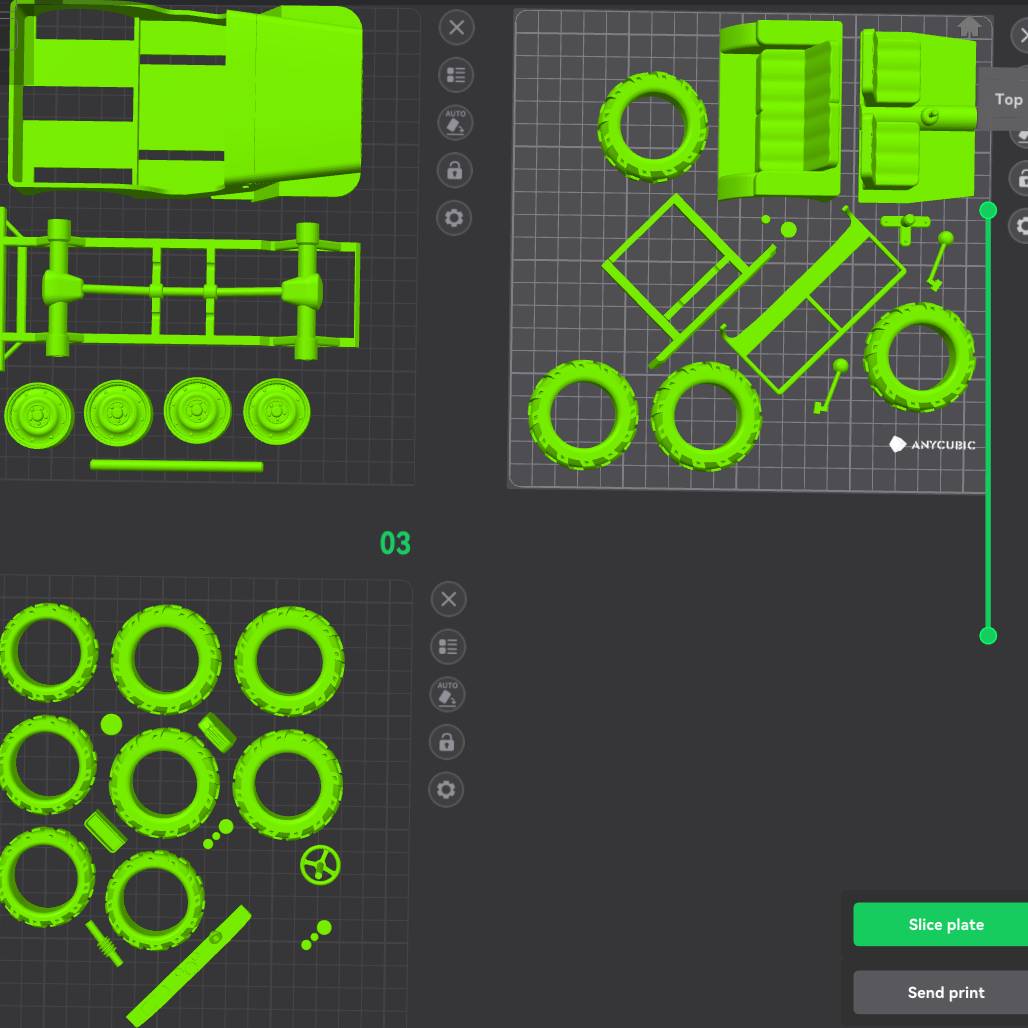Remove the plate holding the car body

pos(456,28)
